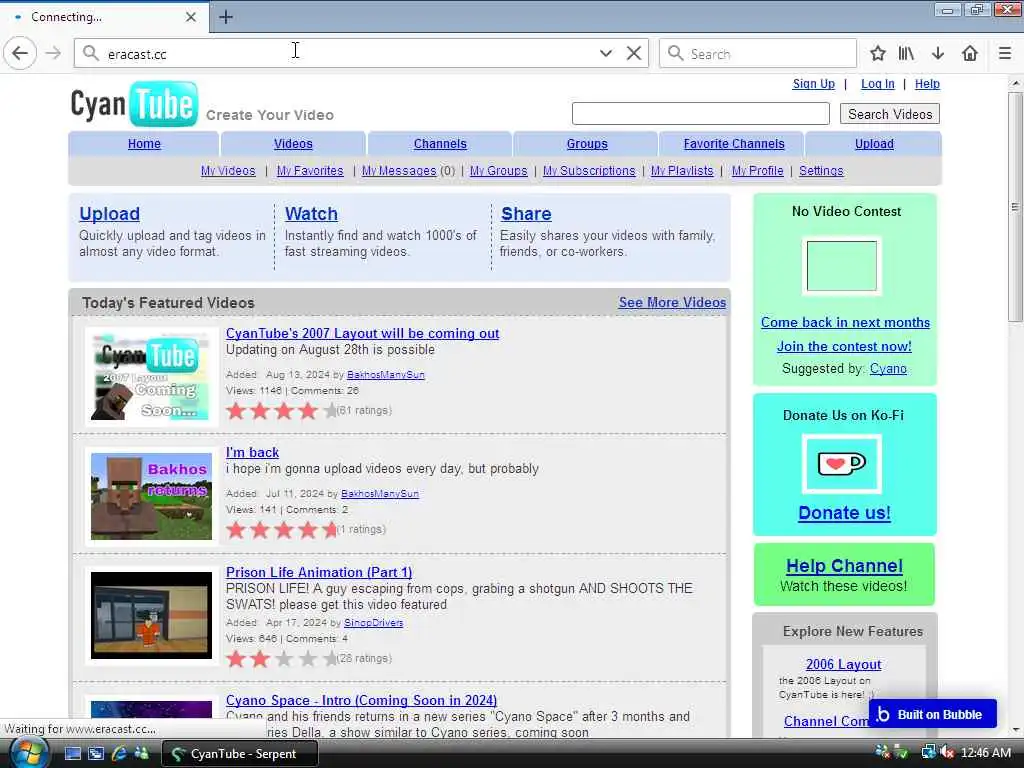Open Settings in the submenu
This screenshot has height=768, width=1024.
tap(821, 170)
